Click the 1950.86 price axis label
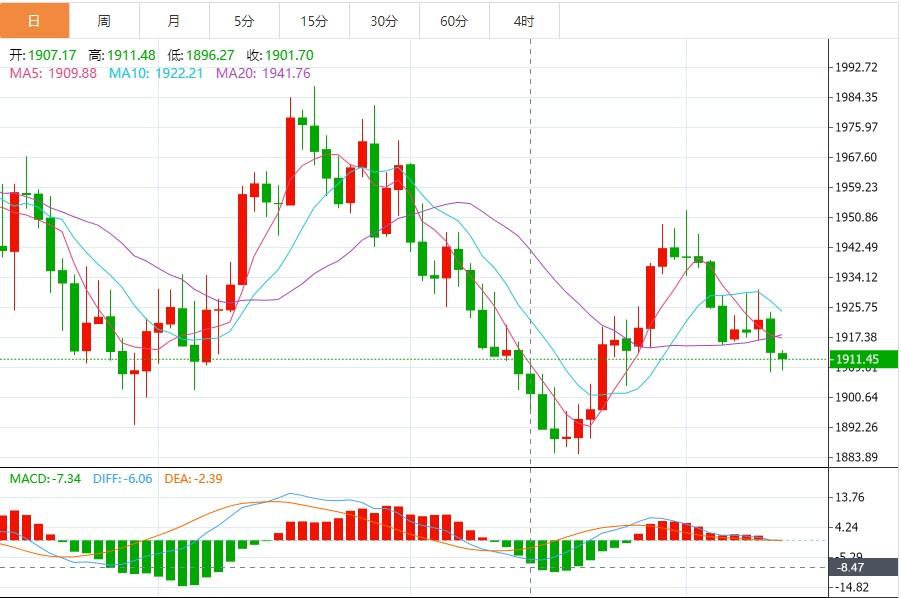This screenshot has height=598, width=901. 856,217
